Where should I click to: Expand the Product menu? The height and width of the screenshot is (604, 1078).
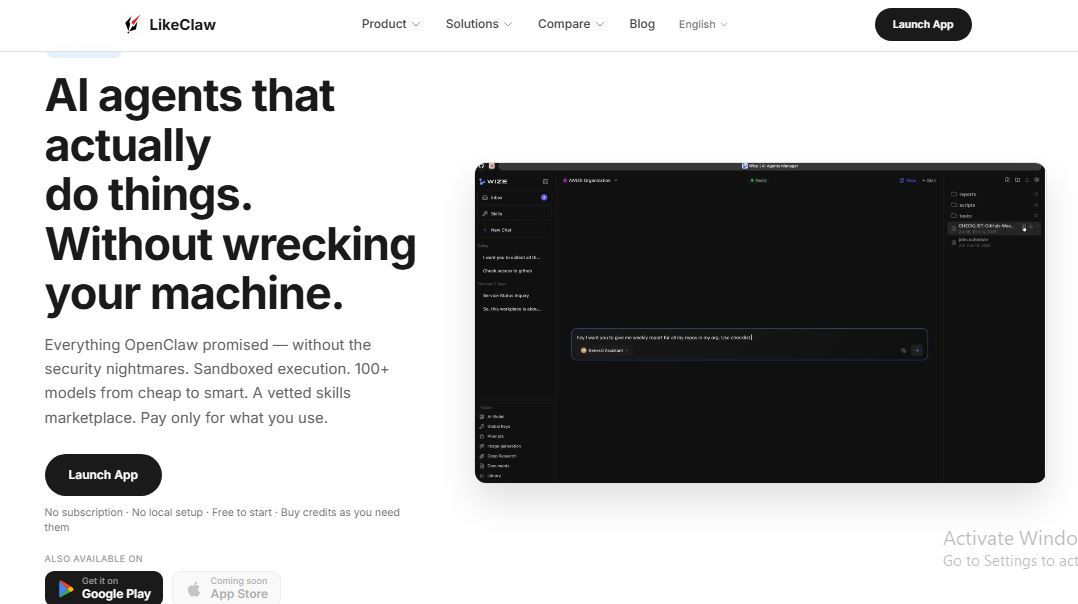390,24
